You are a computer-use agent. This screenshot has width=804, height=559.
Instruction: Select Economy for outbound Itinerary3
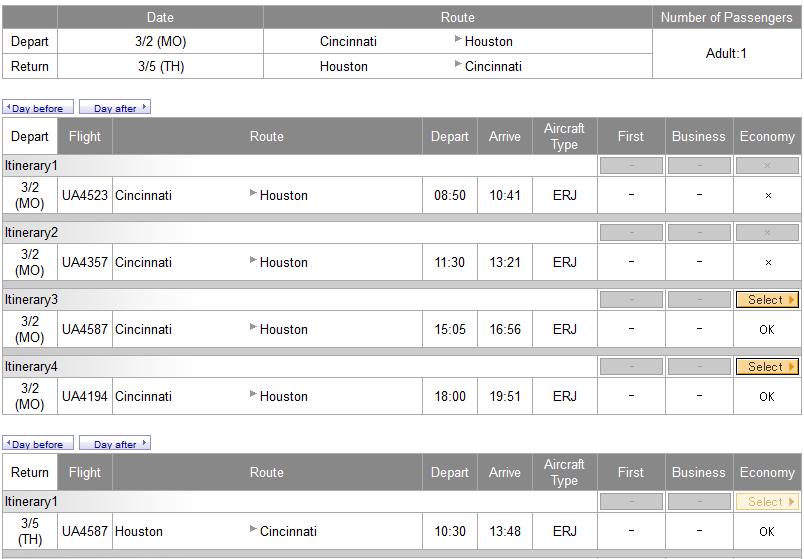click(x=767, y=299)
